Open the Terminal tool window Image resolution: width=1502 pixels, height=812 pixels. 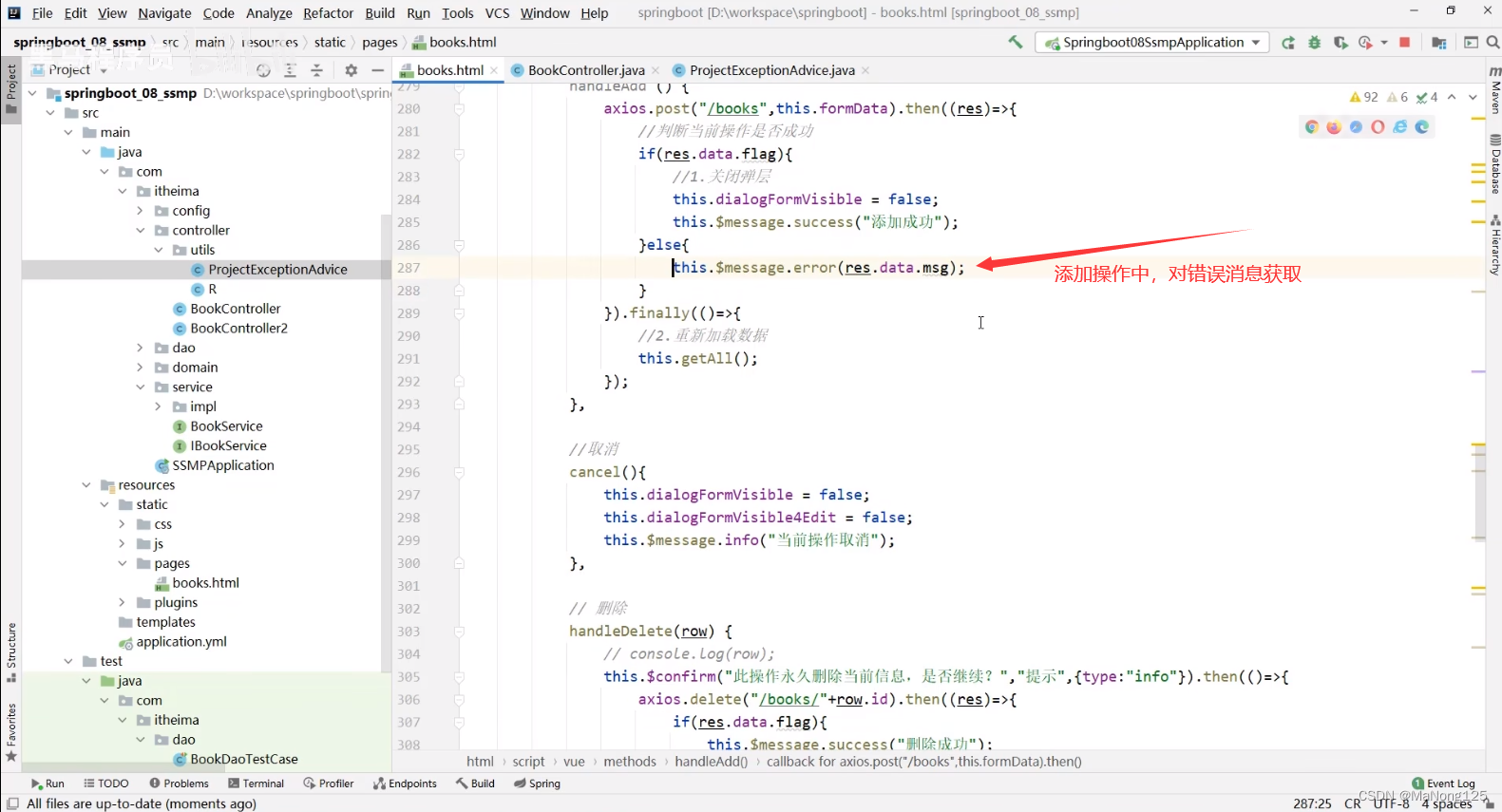(257, 784)
